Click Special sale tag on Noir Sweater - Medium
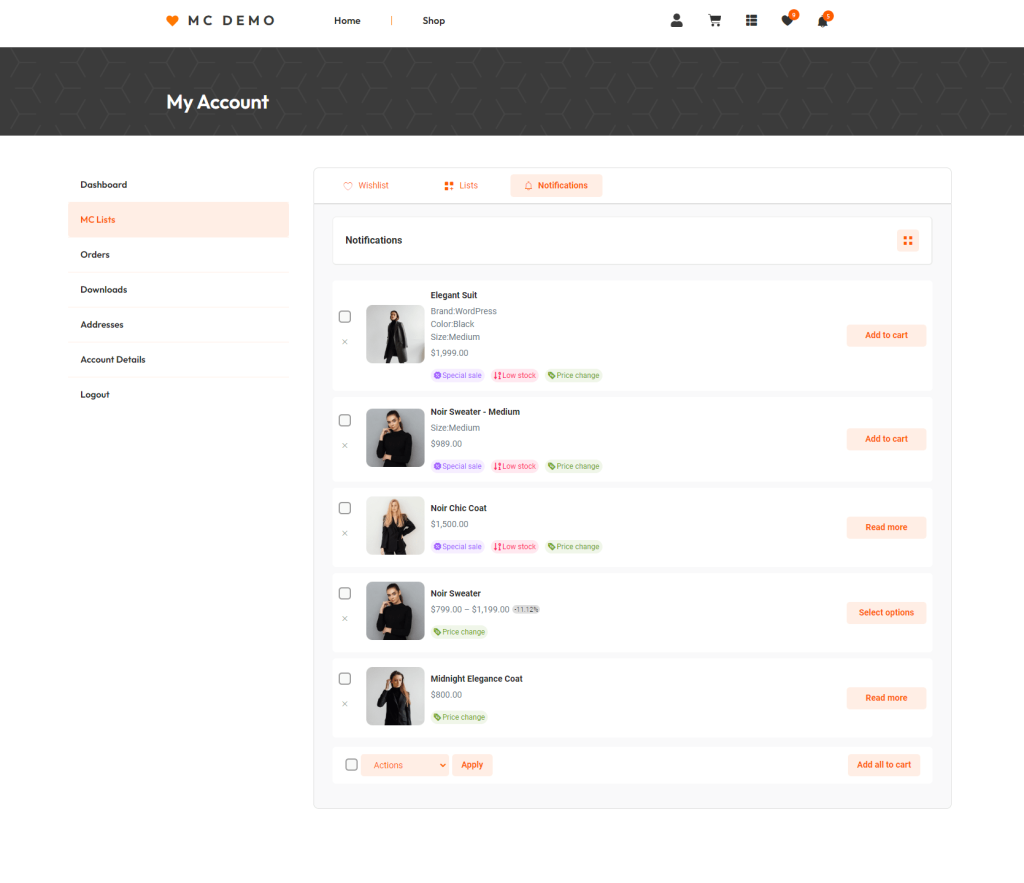 (457, 466)
